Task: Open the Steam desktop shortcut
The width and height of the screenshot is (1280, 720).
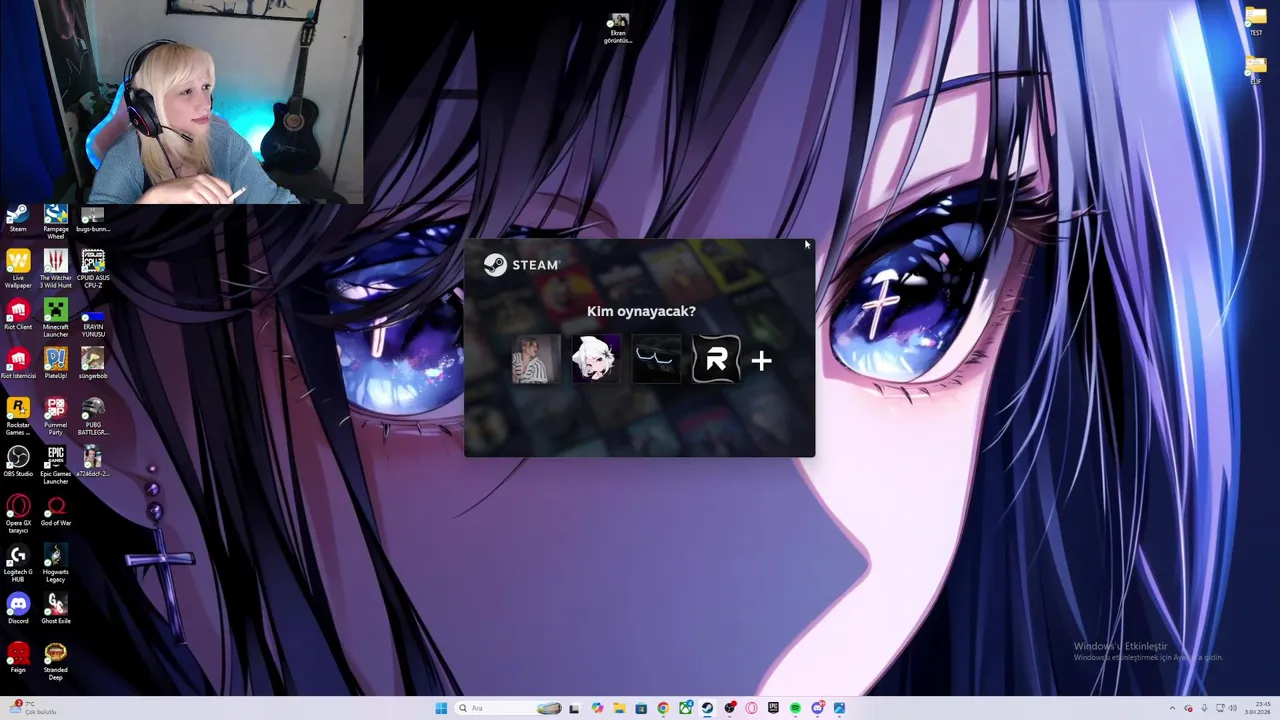Action: [x=18, y=219]
